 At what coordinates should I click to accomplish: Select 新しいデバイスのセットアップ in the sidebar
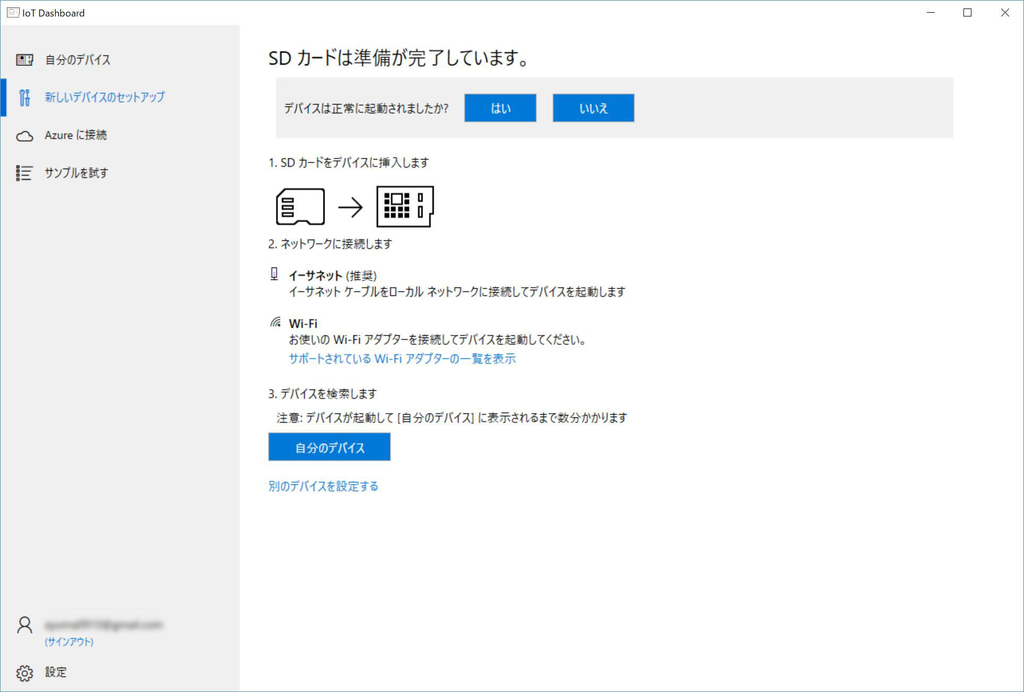(x=120, y=97)
